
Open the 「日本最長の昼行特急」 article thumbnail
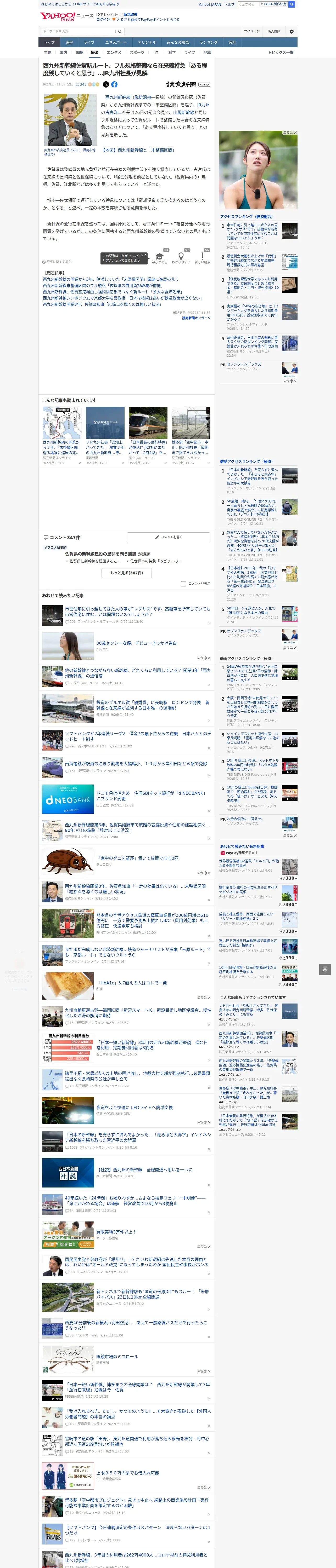pyautogui.click(x=148, y=422)
